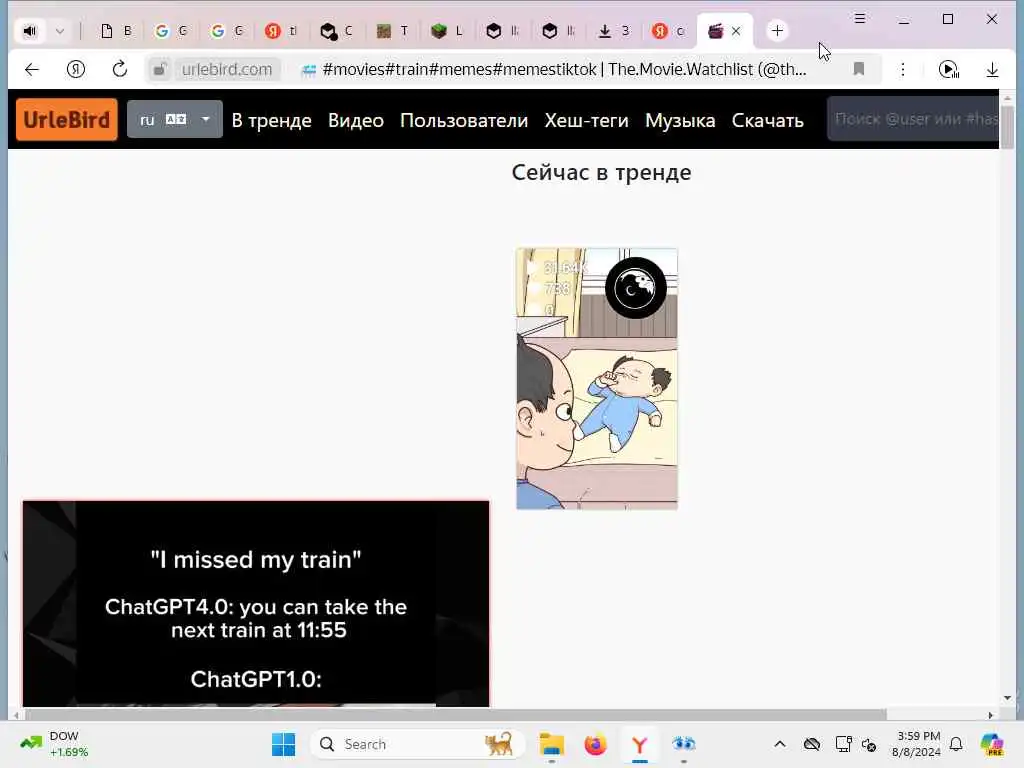This screenshot has height=768, width=1024.
Task: Open the browser hamburger menu
Action: (860, 19)
